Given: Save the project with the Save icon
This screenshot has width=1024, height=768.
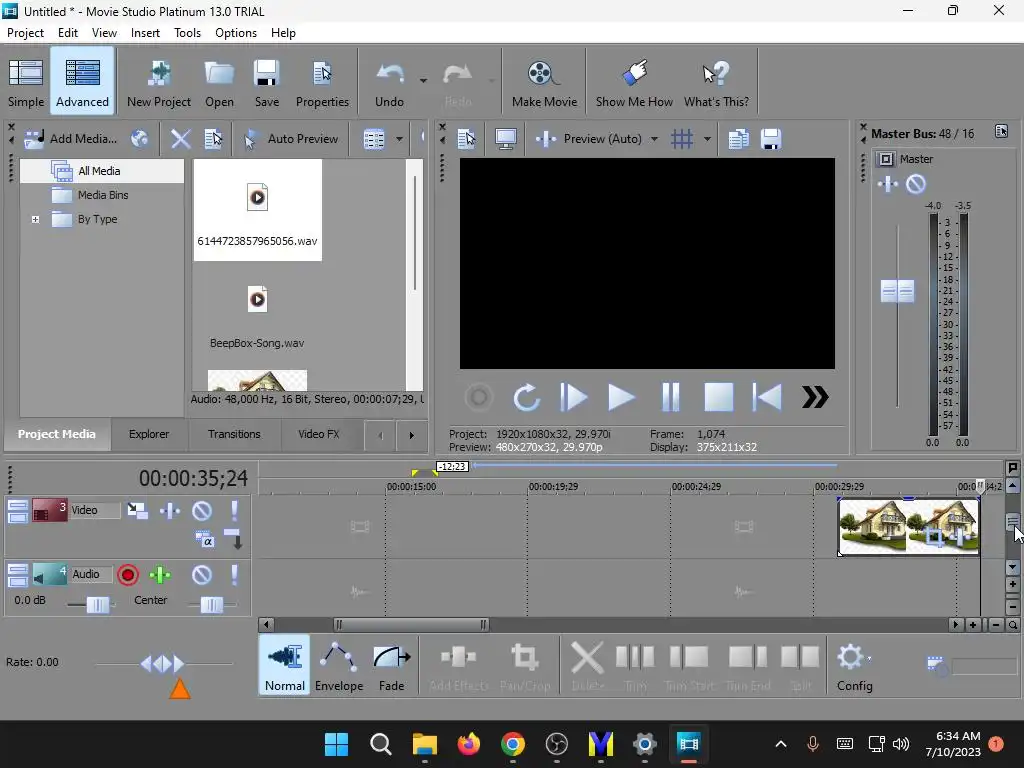Looking at the screenshot, I should click(266, 82).
